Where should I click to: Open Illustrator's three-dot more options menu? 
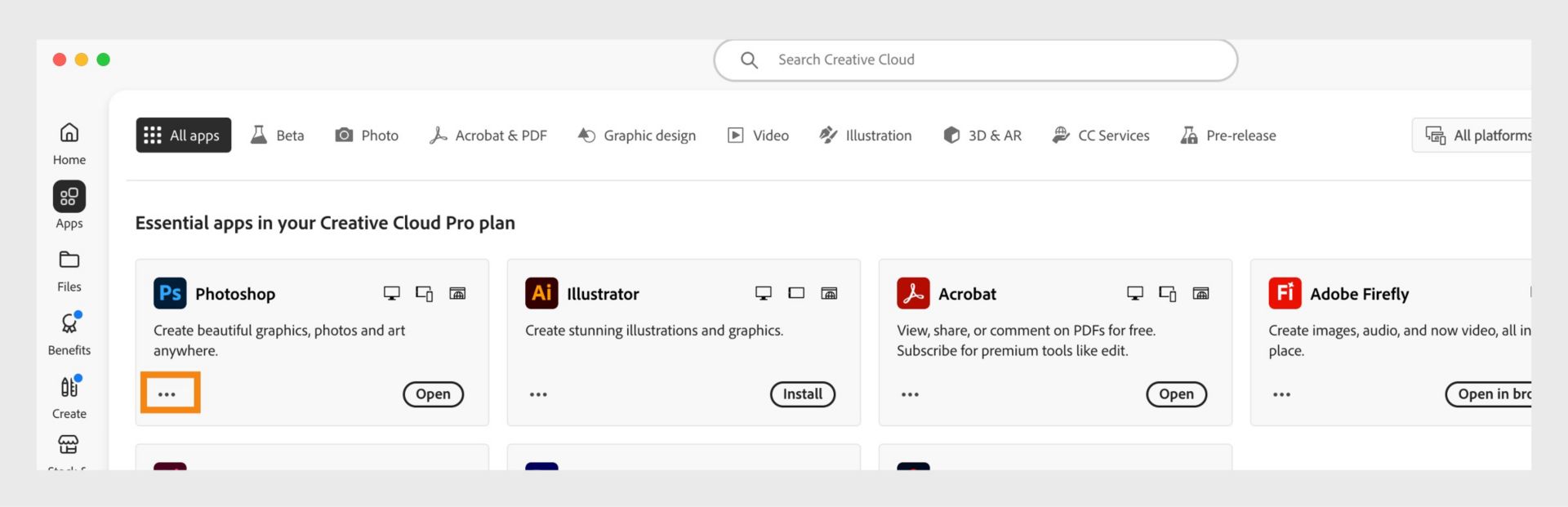tap(538, 394)
